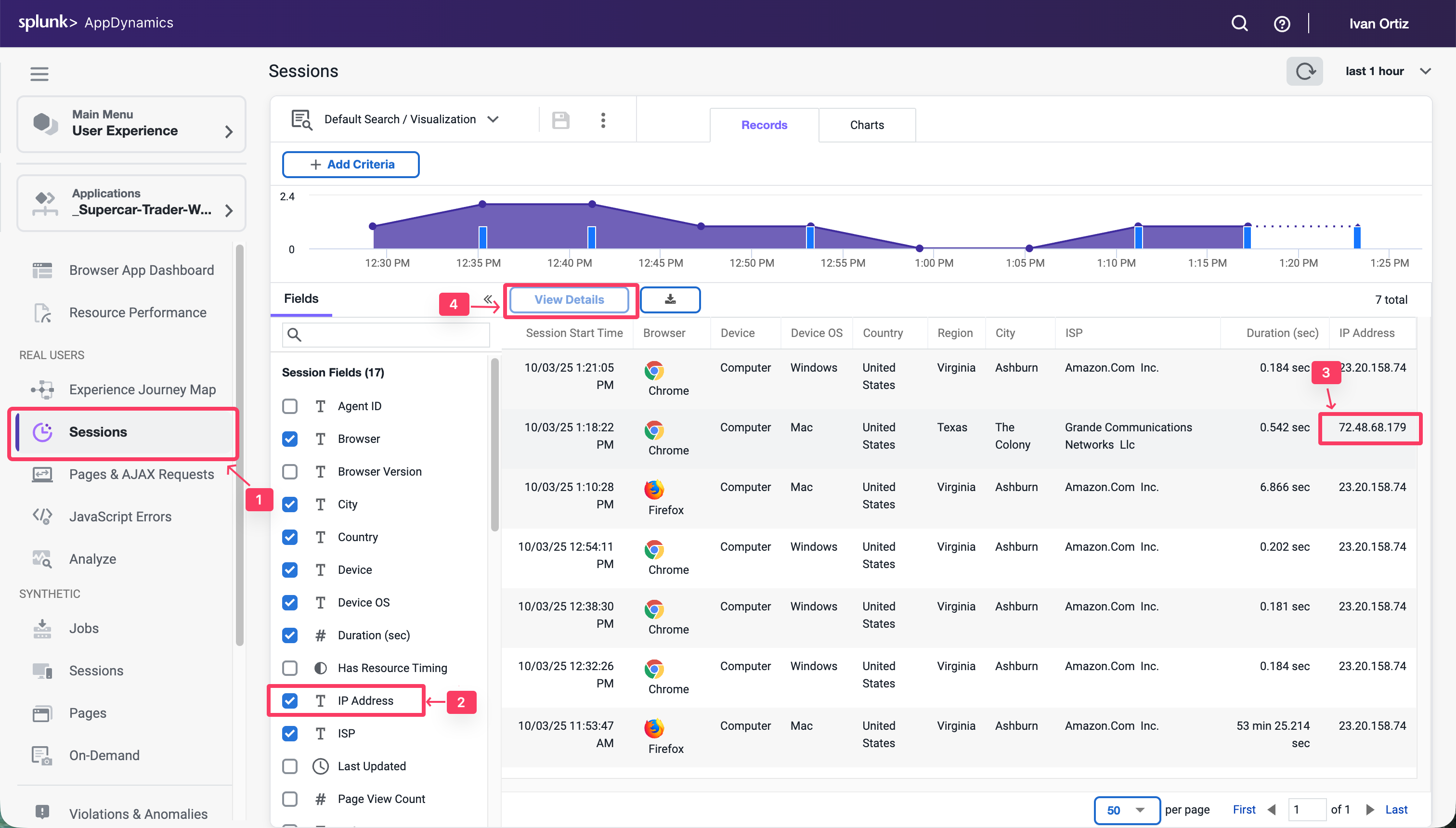The image size is (1456, 828).
Task: Switch to the Charts tab
Action: pos(867,125)
